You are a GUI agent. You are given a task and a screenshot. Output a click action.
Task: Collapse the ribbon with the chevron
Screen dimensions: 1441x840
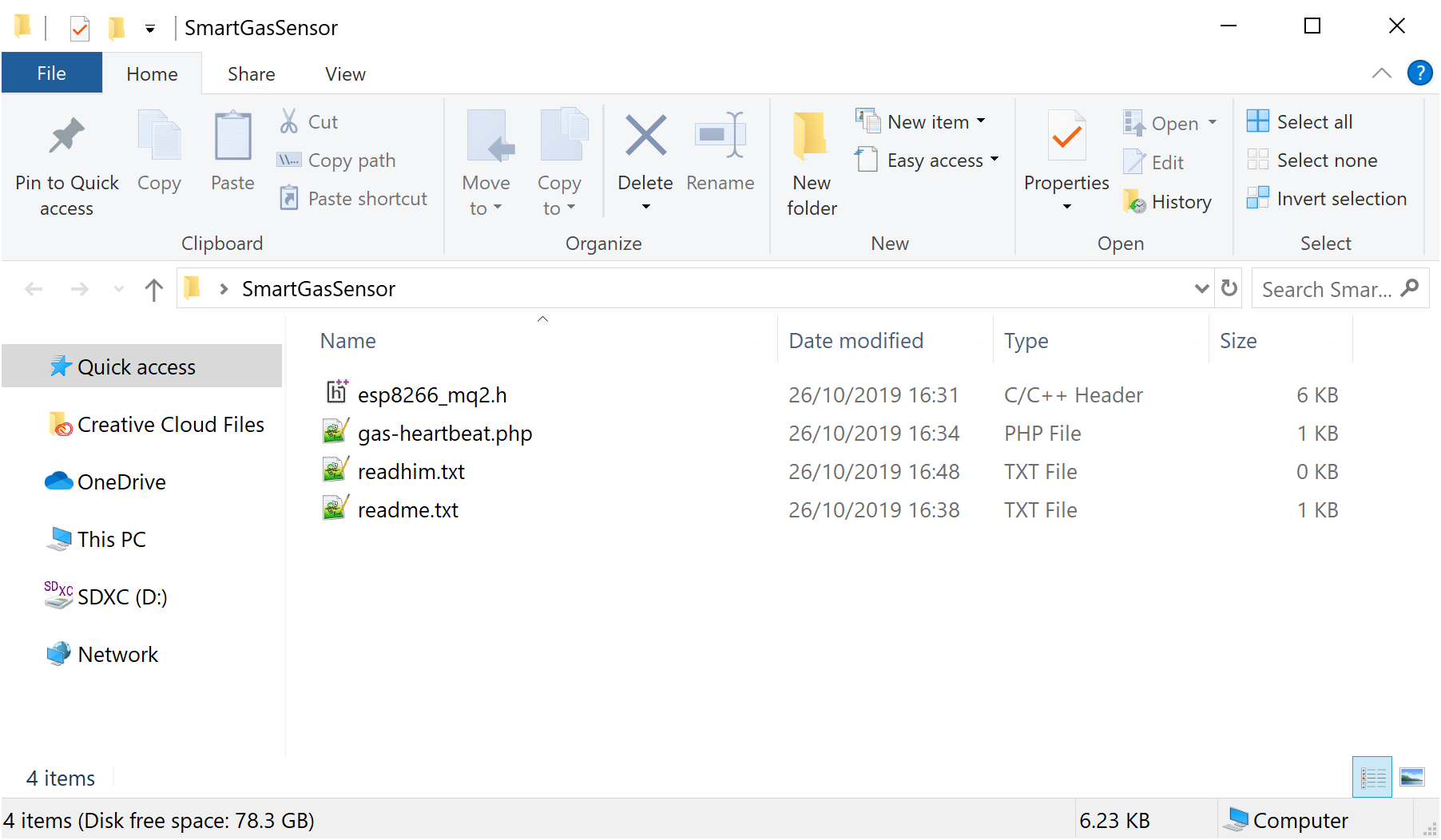click(1381, 73)
